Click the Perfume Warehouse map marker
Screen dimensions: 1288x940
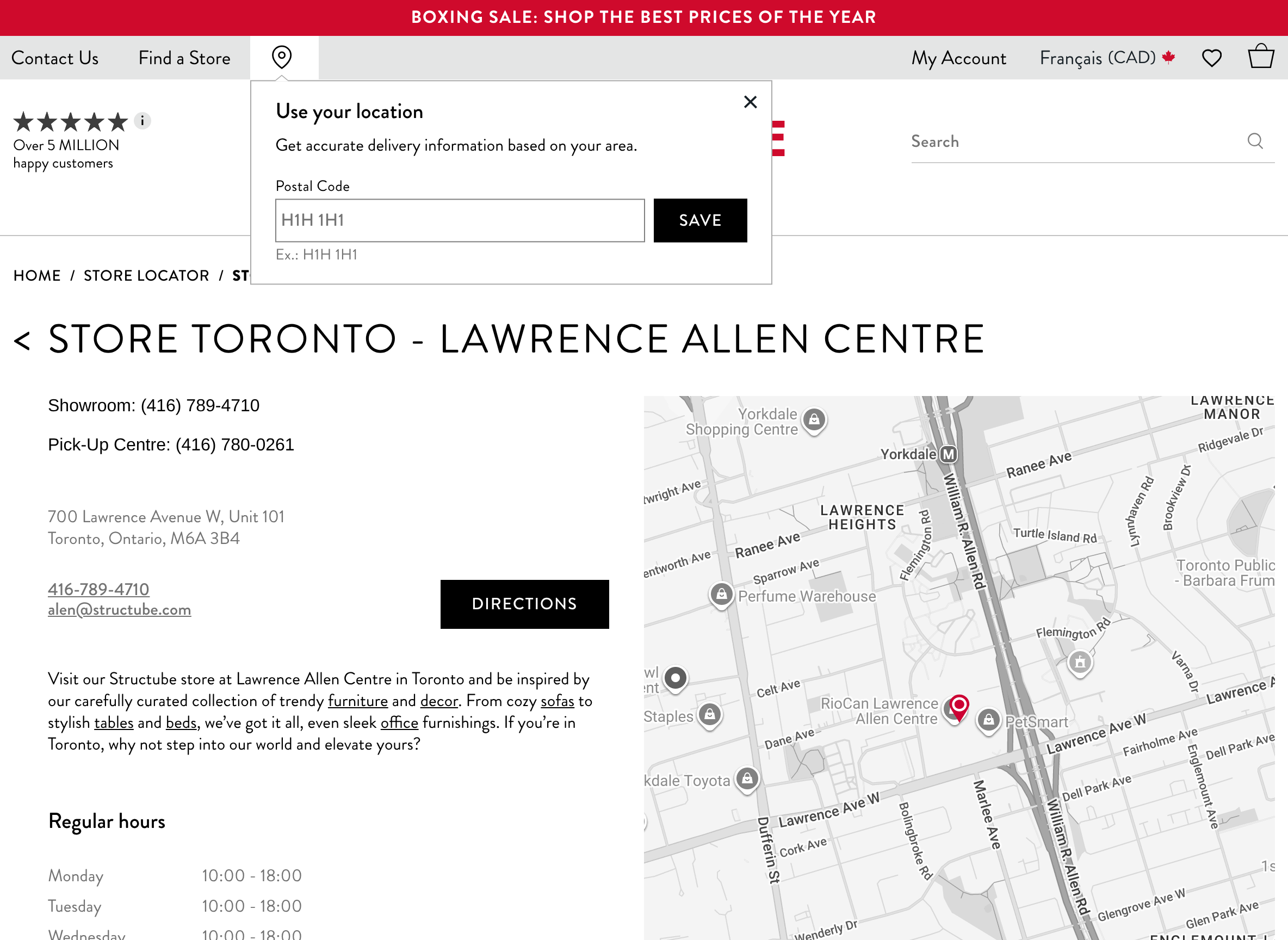click(721, 595)
